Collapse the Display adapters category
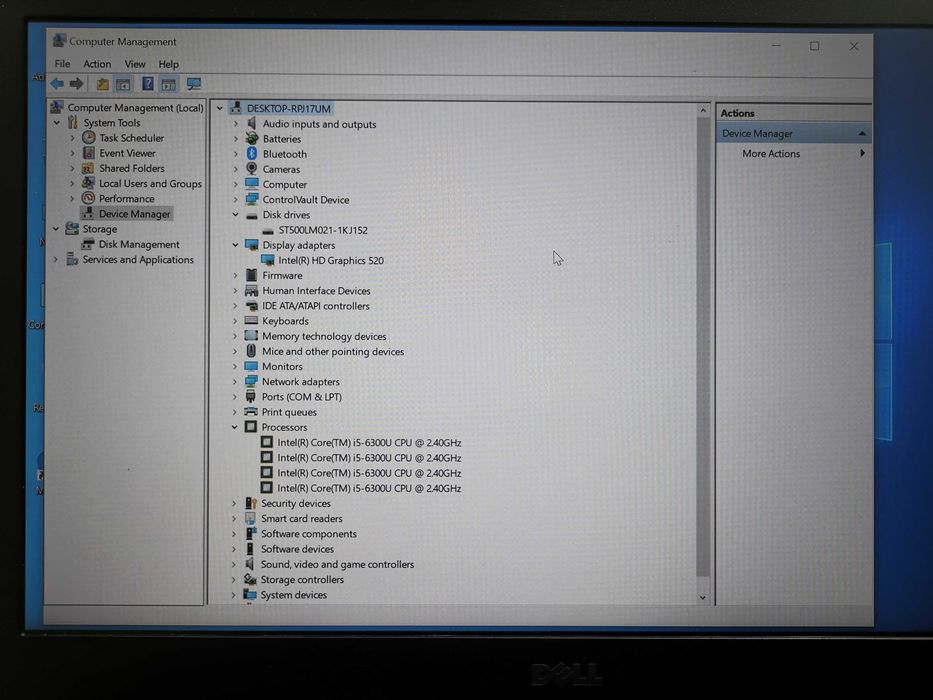Viewport: 933px width, 700px height. (235, 245)
